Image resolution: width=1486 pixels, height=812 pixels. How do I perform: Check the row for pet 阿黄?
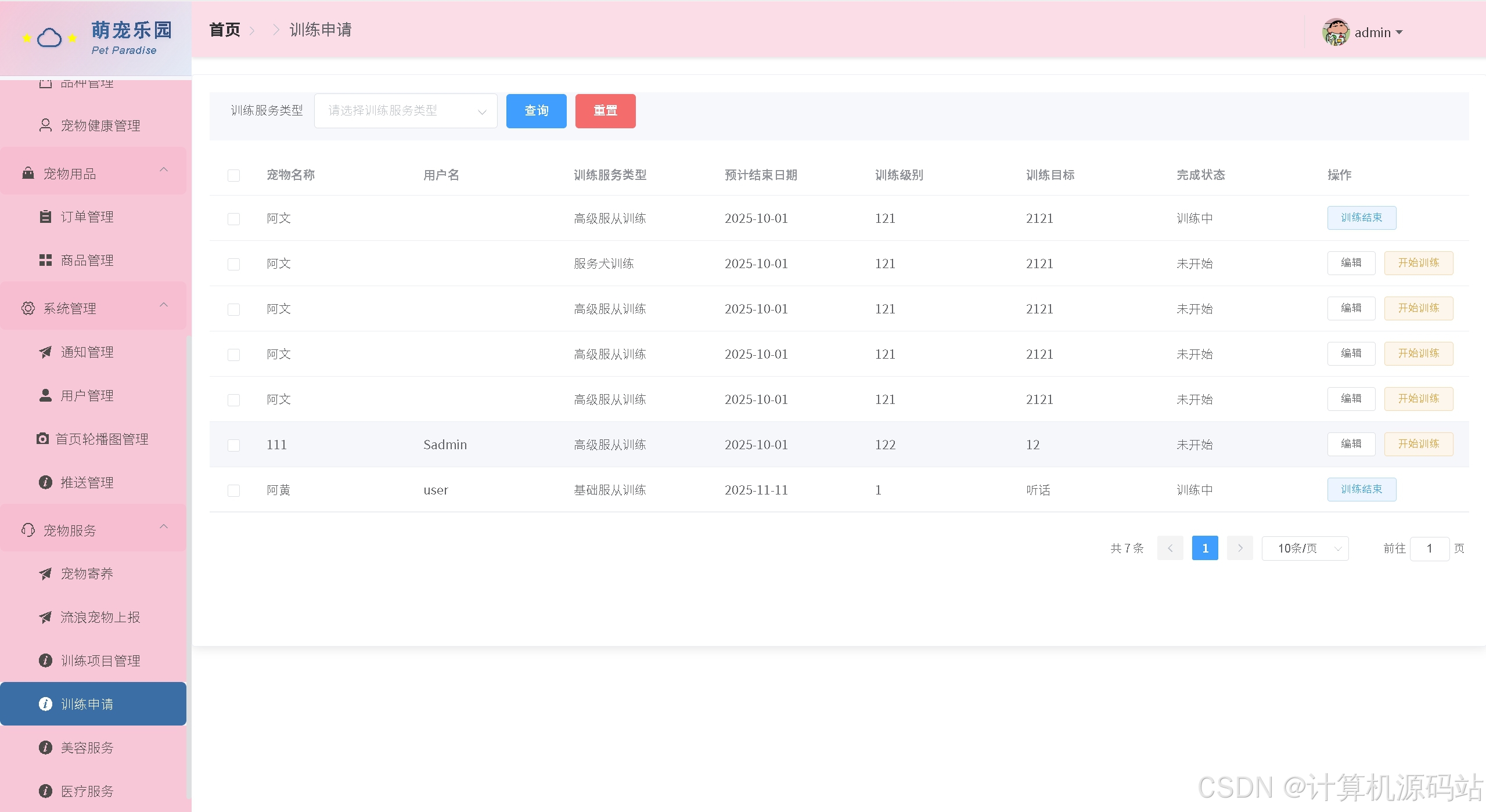pos(233,490)
